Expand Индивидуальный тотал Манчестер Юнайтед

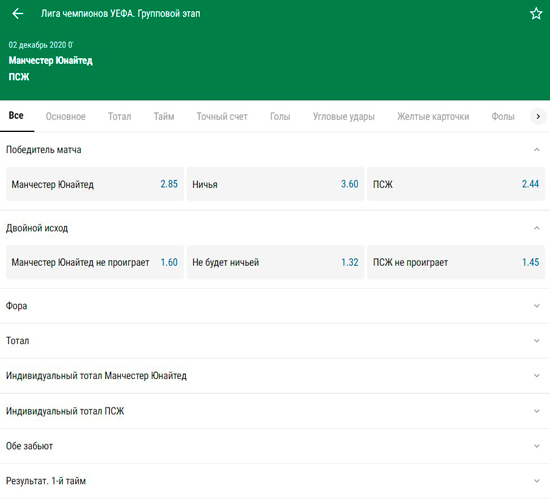tap(275, 376)
